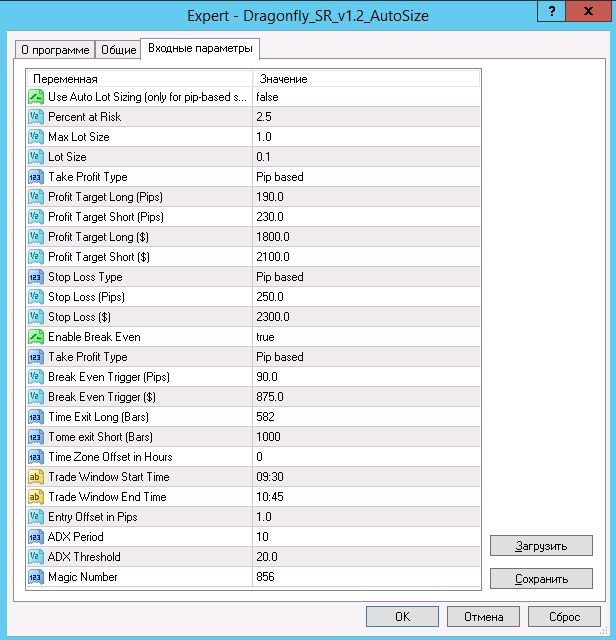Select the false value of Use Auto Lot Sizing
616x640 pixels.
pyautogui.click(x=366, y=97)
